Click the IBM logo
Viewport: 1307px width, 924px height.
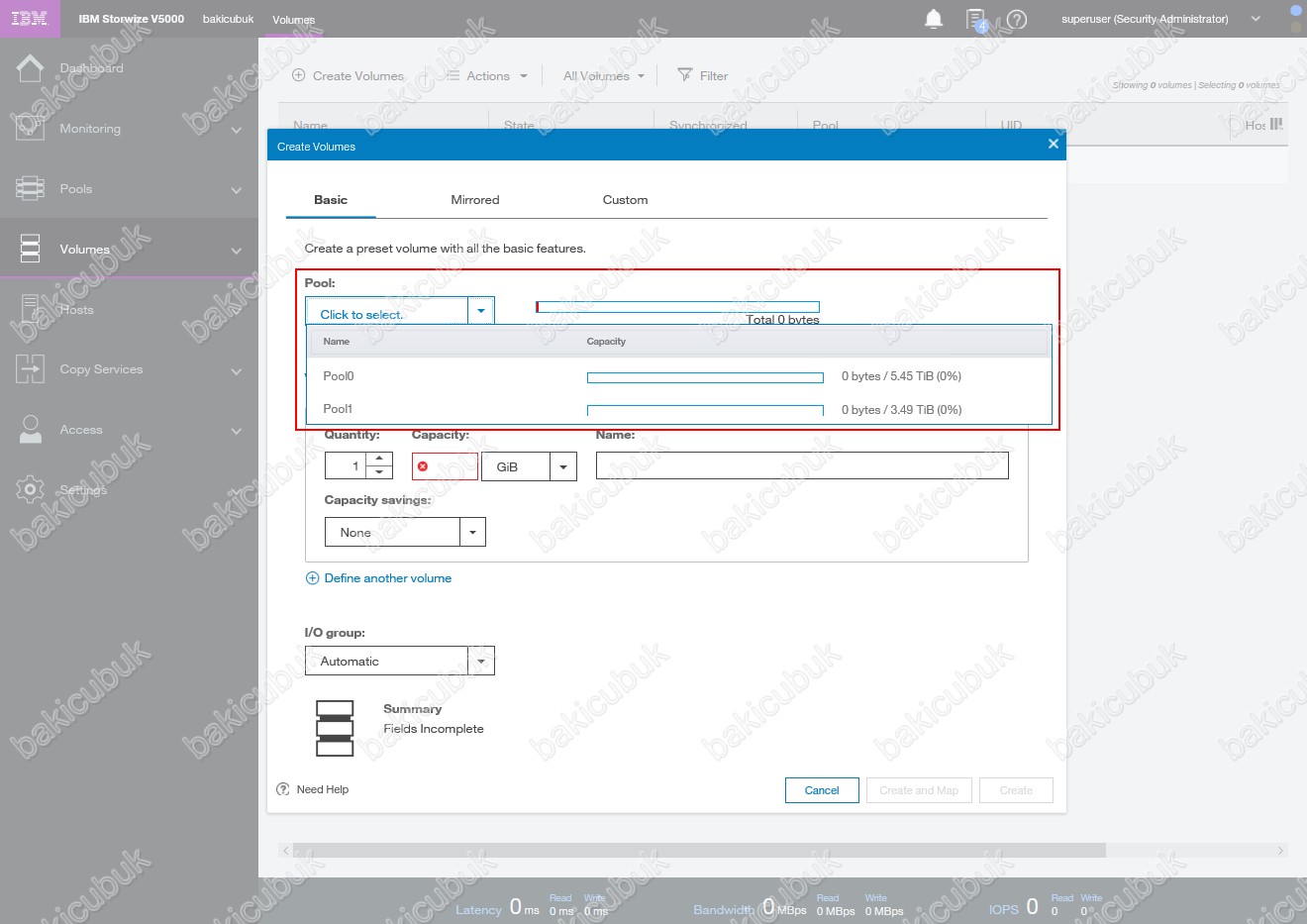tap(30, 18)
